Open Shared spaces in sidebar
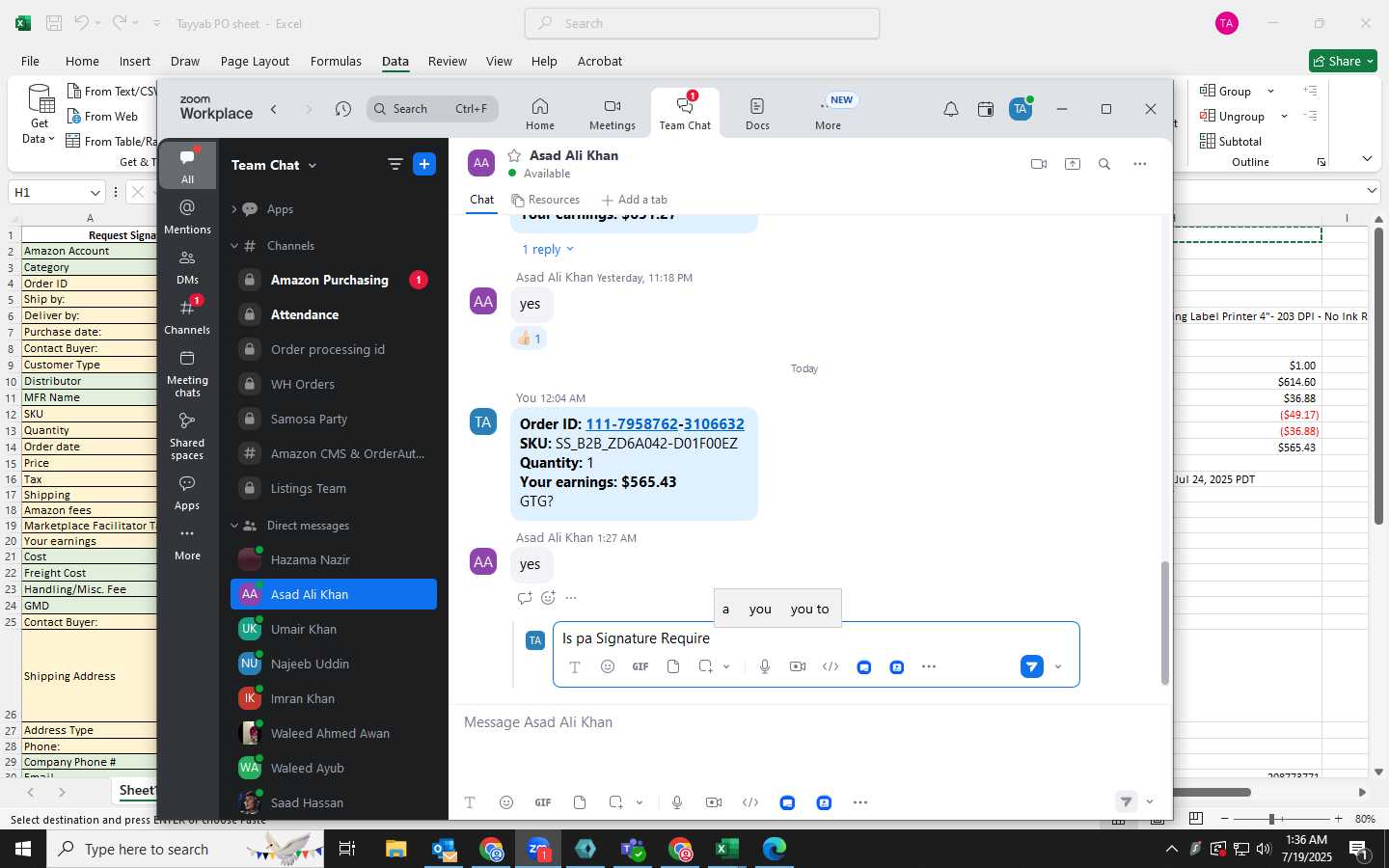 (187, 436)
